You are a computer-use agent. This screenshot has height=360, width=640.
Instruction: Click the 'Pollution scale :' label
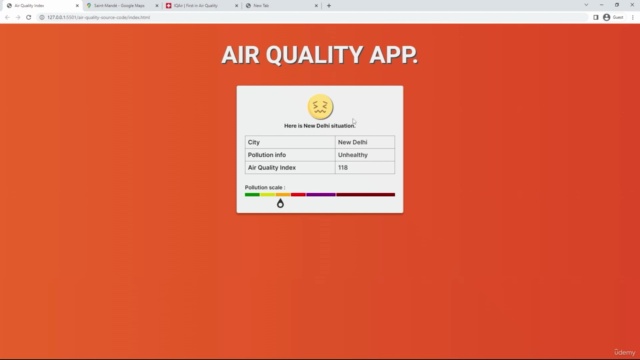click(265, 187)
